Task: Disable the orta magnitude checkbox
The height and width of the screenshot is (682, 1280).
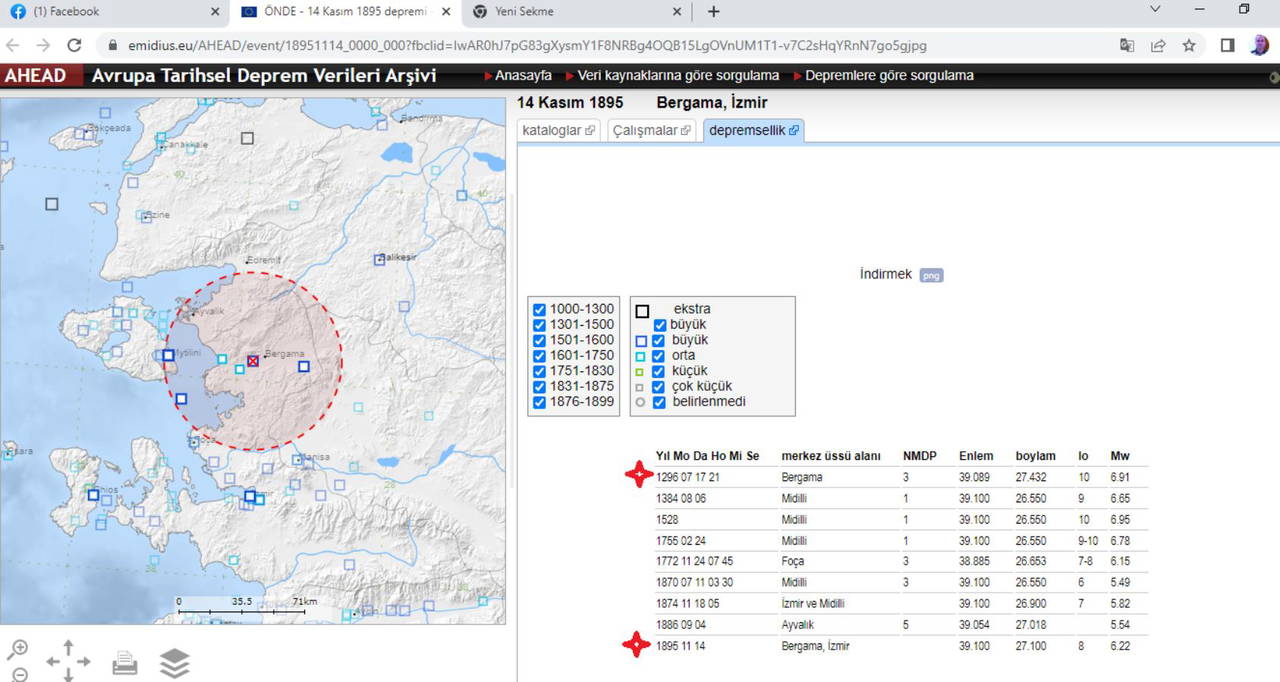Action: click(x=659, y=356)
